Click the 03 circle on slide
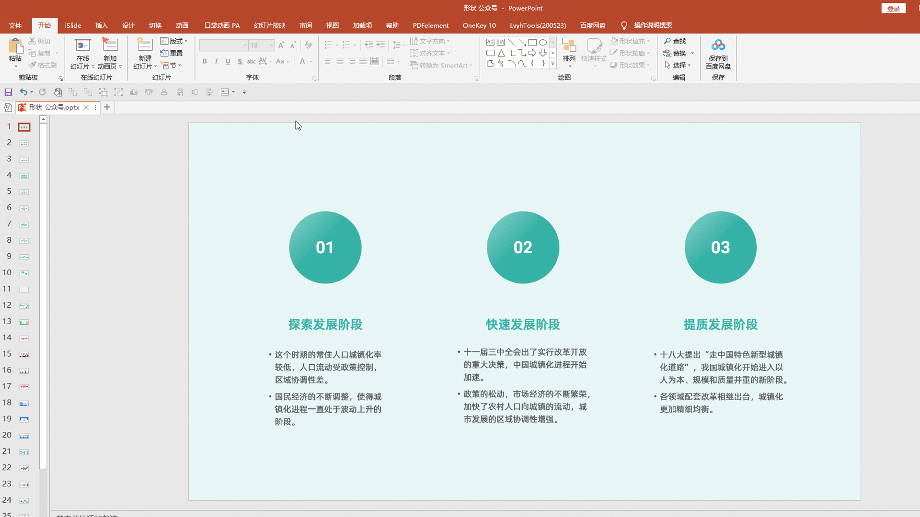920x517 pixels. (721, 247)
